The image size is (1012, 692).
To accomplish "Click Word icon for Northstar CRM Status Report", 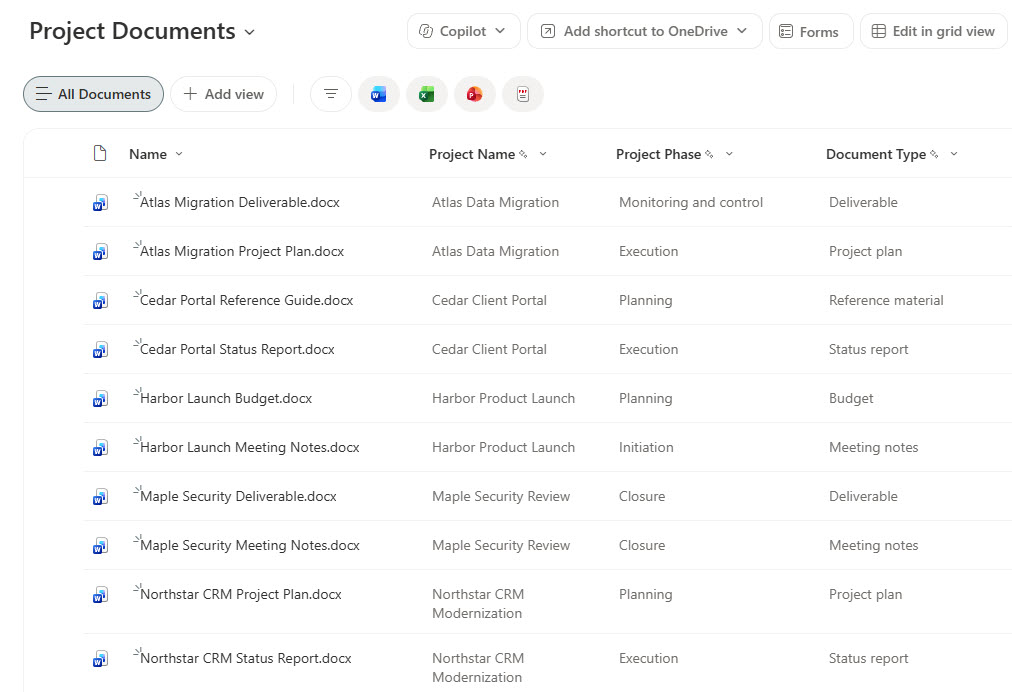I will 100,659.
